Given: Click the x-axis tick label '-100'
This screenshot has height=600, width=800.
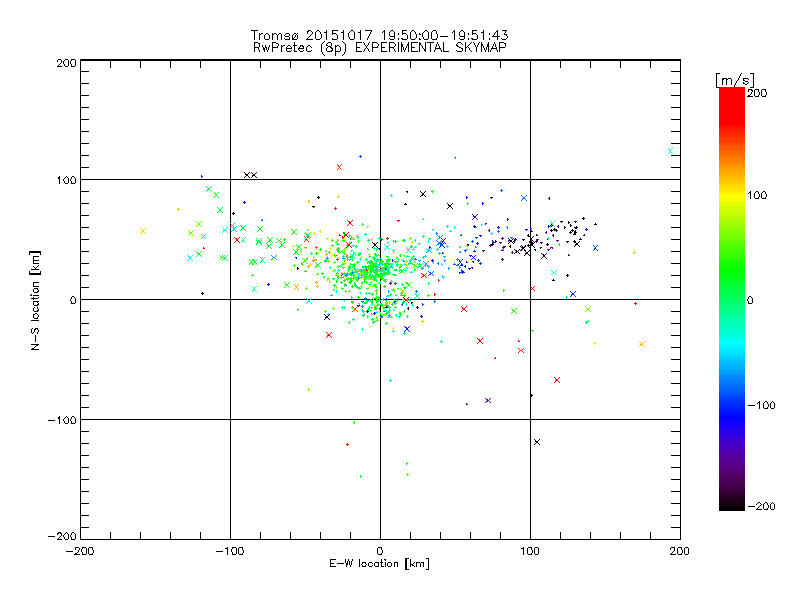Looking at the screenshot, I should pyautogui.click(x=230, y=552).
